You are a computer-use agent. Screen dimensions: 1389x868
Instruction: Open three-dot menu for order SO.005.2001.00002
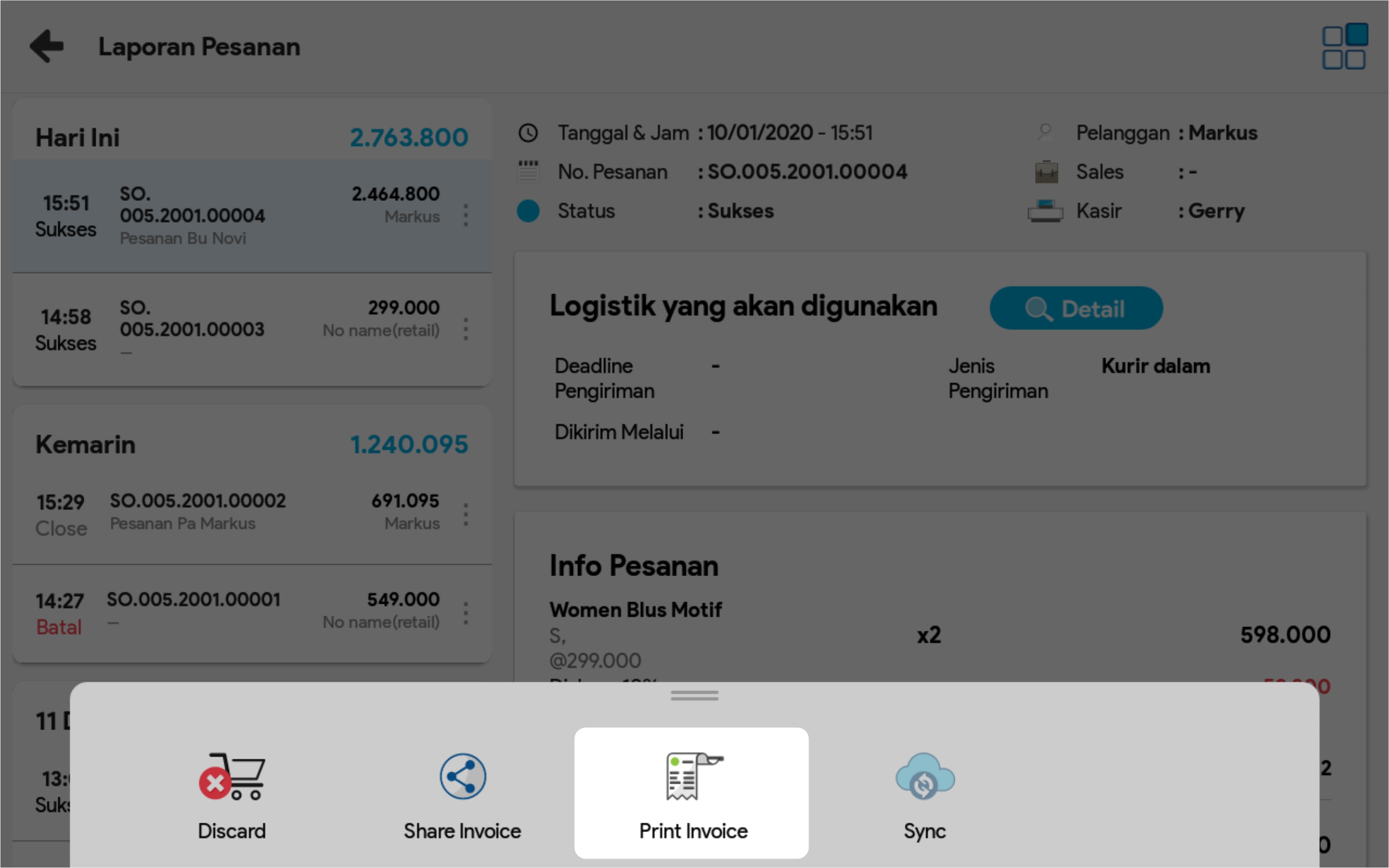point(465,514)
